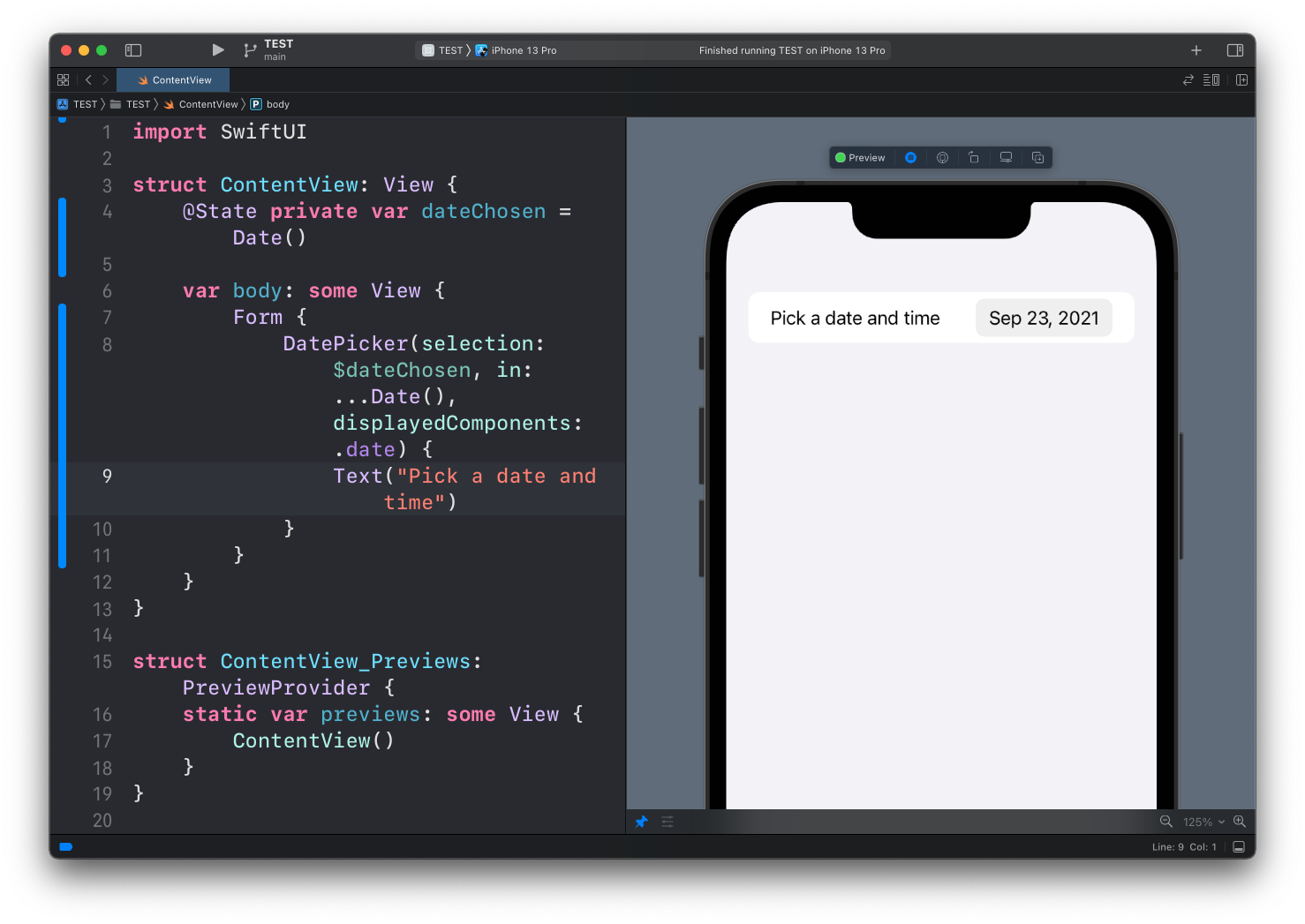Open the editor options lines menu
The height and width of the screenshot is (924, 1305).
click(x=1211, y=80)
